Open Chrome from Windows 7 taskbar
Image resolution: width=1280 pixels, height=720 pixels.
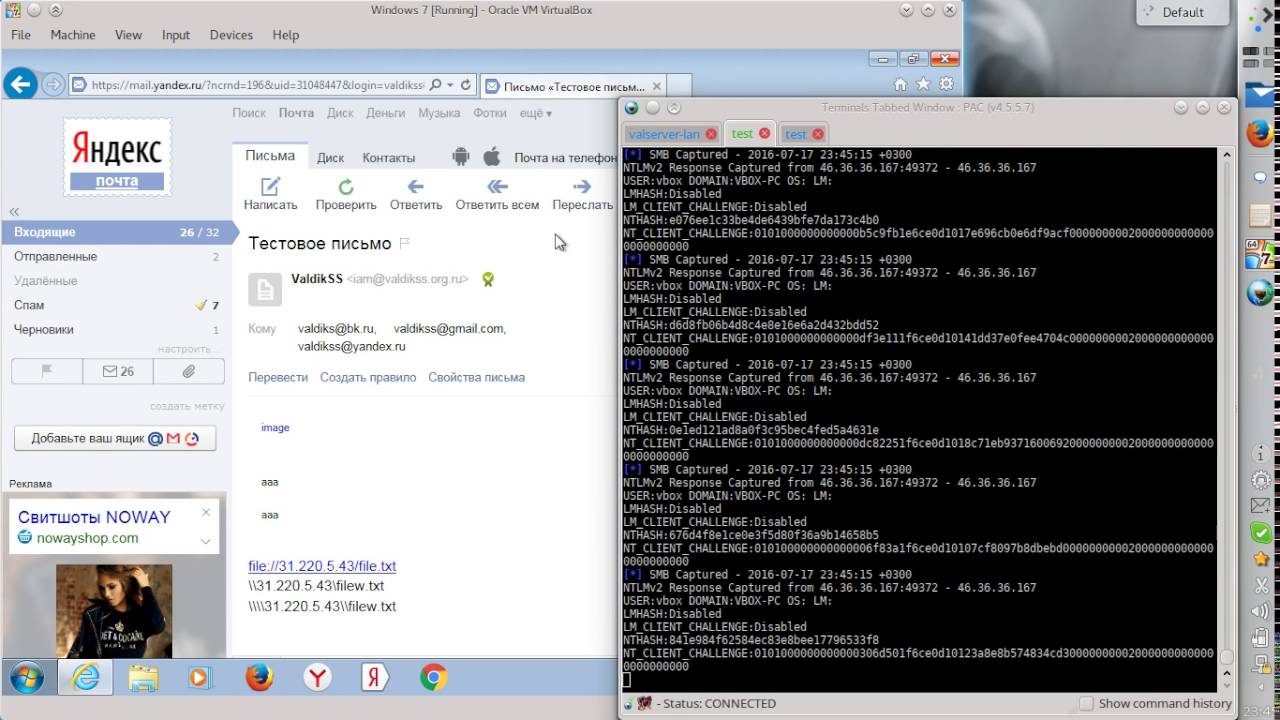(433, 677)
